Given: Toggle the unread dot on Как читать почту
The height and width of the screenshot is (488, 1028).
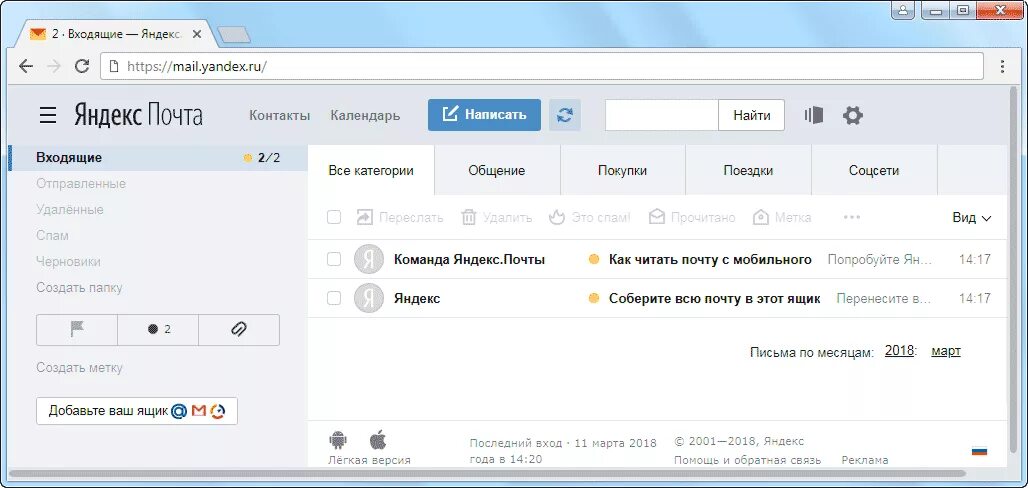Looking at the screenshot, I should [594, 259].
